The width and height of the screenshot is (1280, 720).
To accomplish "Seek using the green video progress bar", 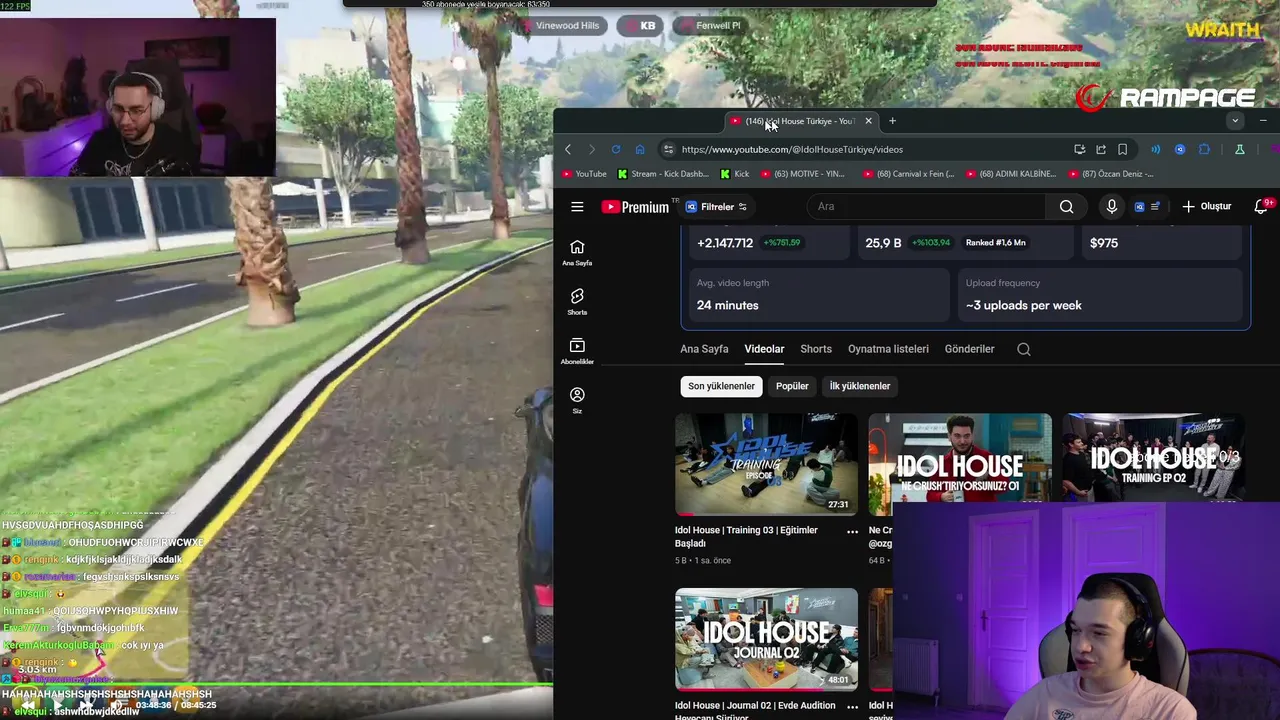I will coord(276,685).
